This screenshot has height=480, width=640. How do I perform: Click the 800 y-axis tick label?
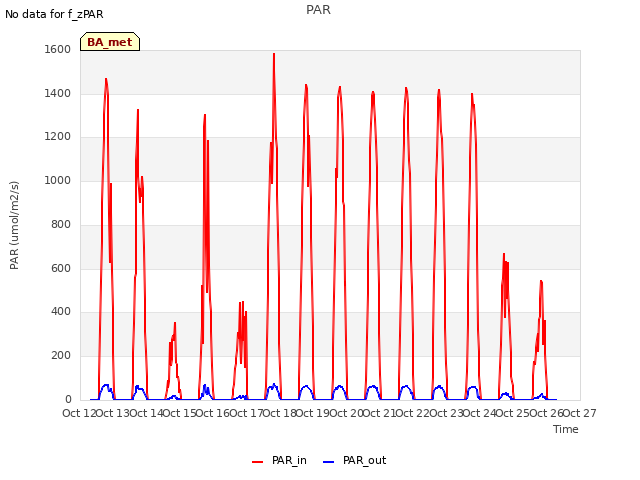(x=61, y=224)
